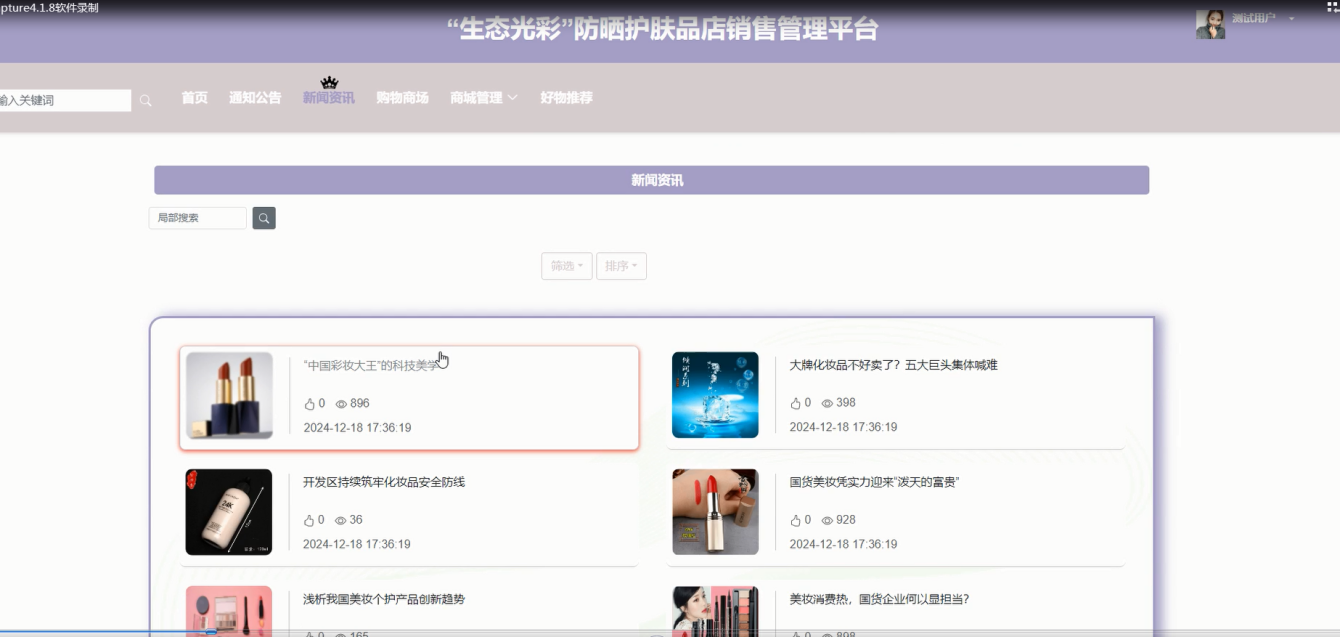Image resolution: width=1340 pixels, height=637 pixels.
Task: Click blue water thumbnail of 大牌化妆品 article
Action: (x=715, y=394)
